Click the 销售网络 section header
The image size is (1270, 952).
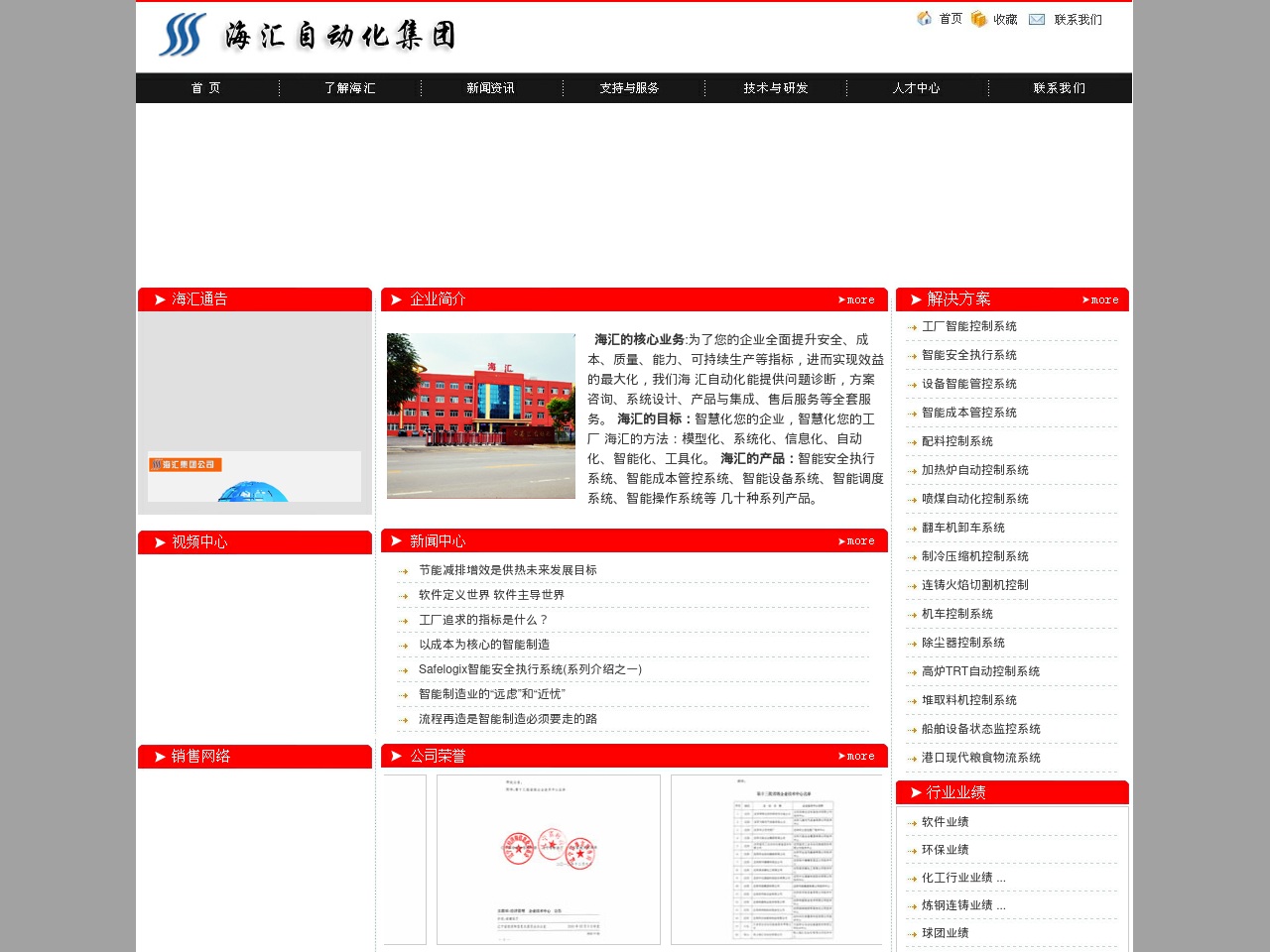tap(255, 757)
